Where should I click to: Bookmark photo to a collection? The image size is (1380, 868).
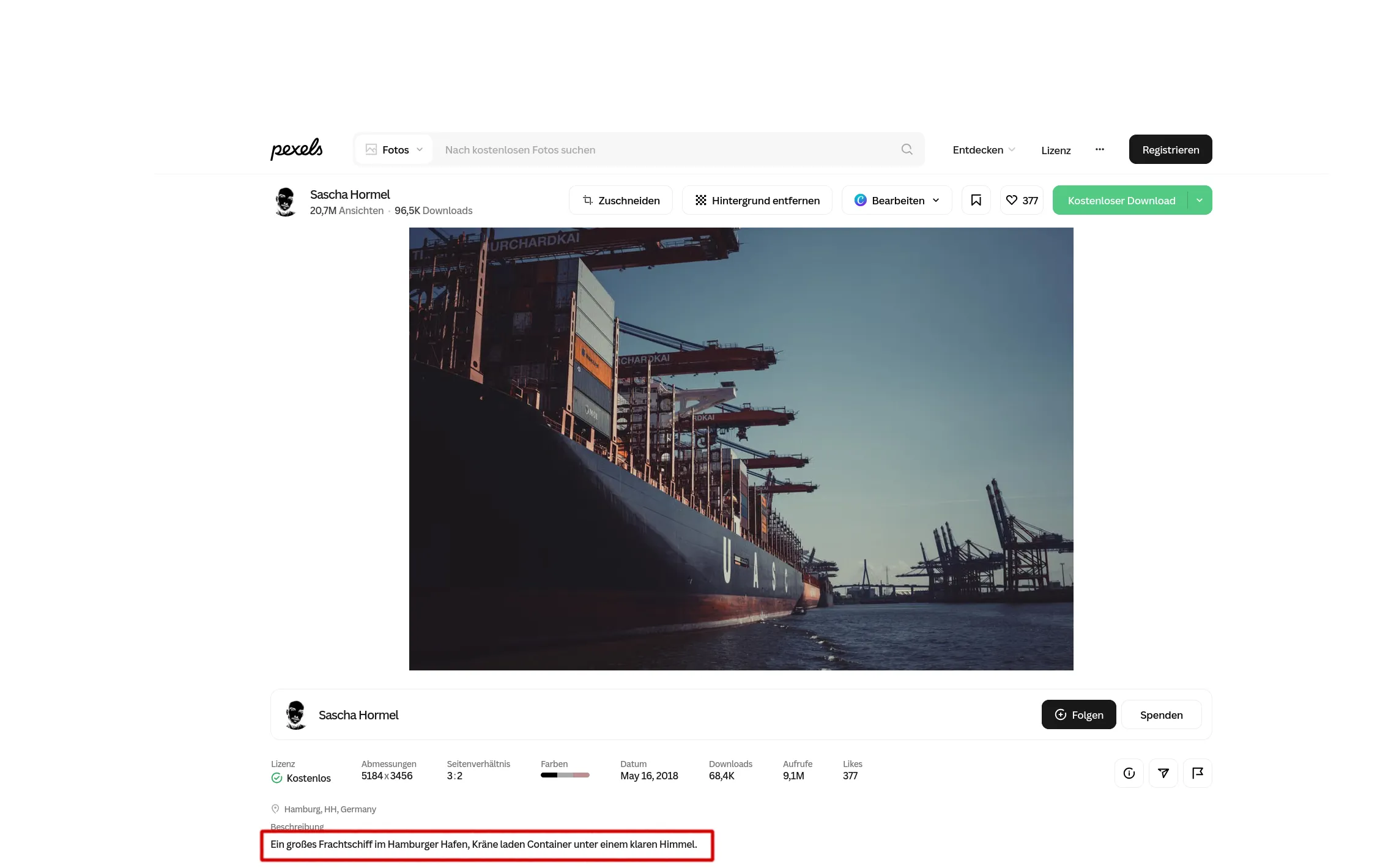[x=976, y=200]
